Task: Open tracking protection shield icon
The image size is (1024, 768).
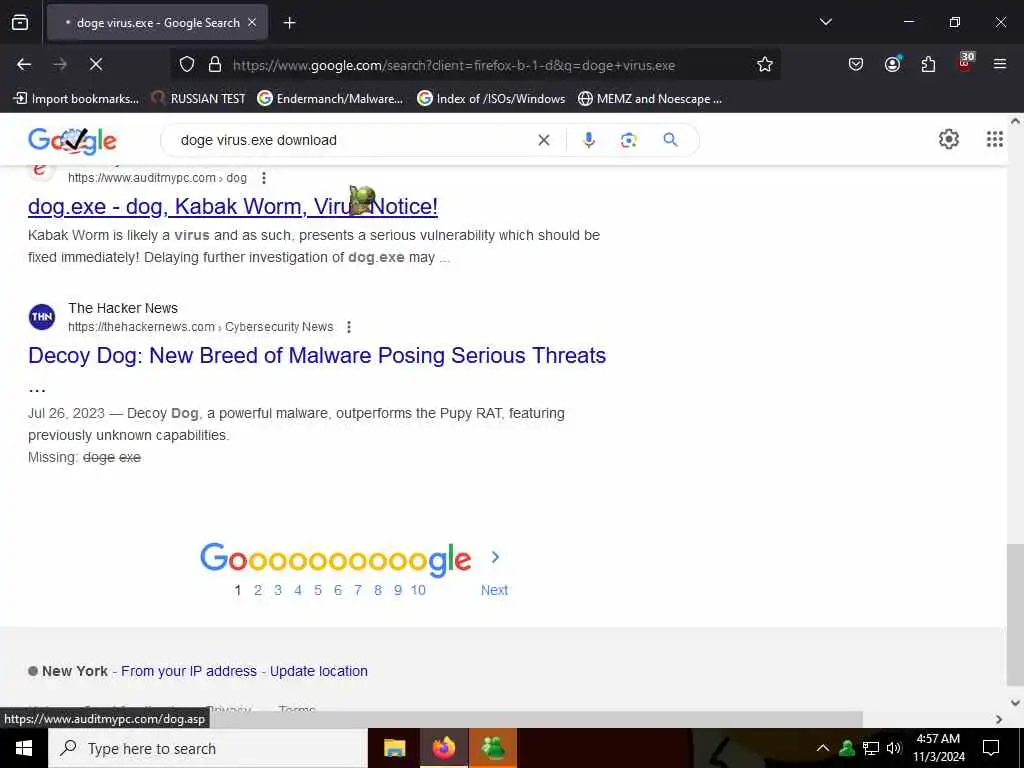Action: [x=187, y=65]
